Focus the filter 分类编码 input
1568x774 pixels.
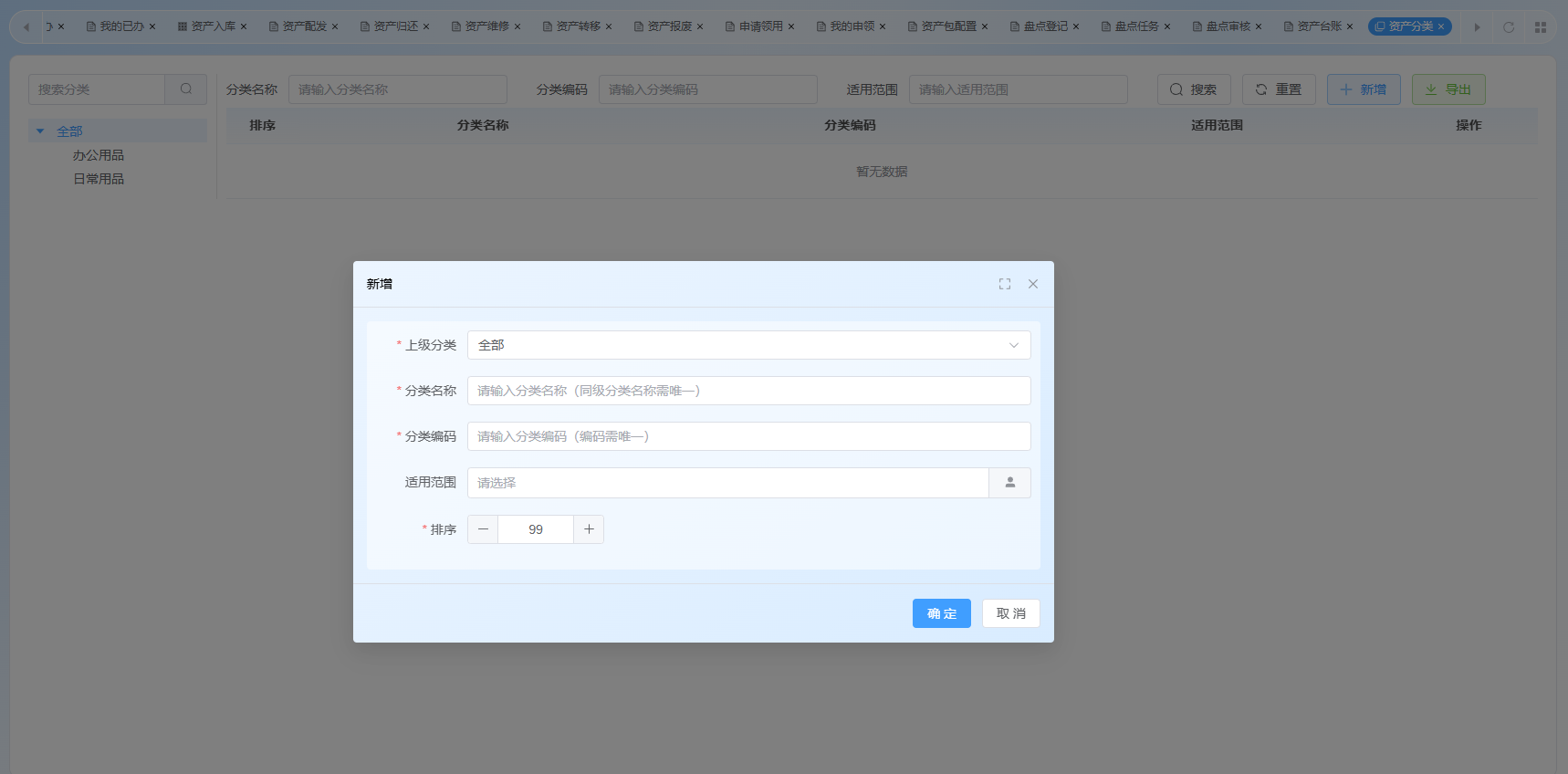(708, 89)
